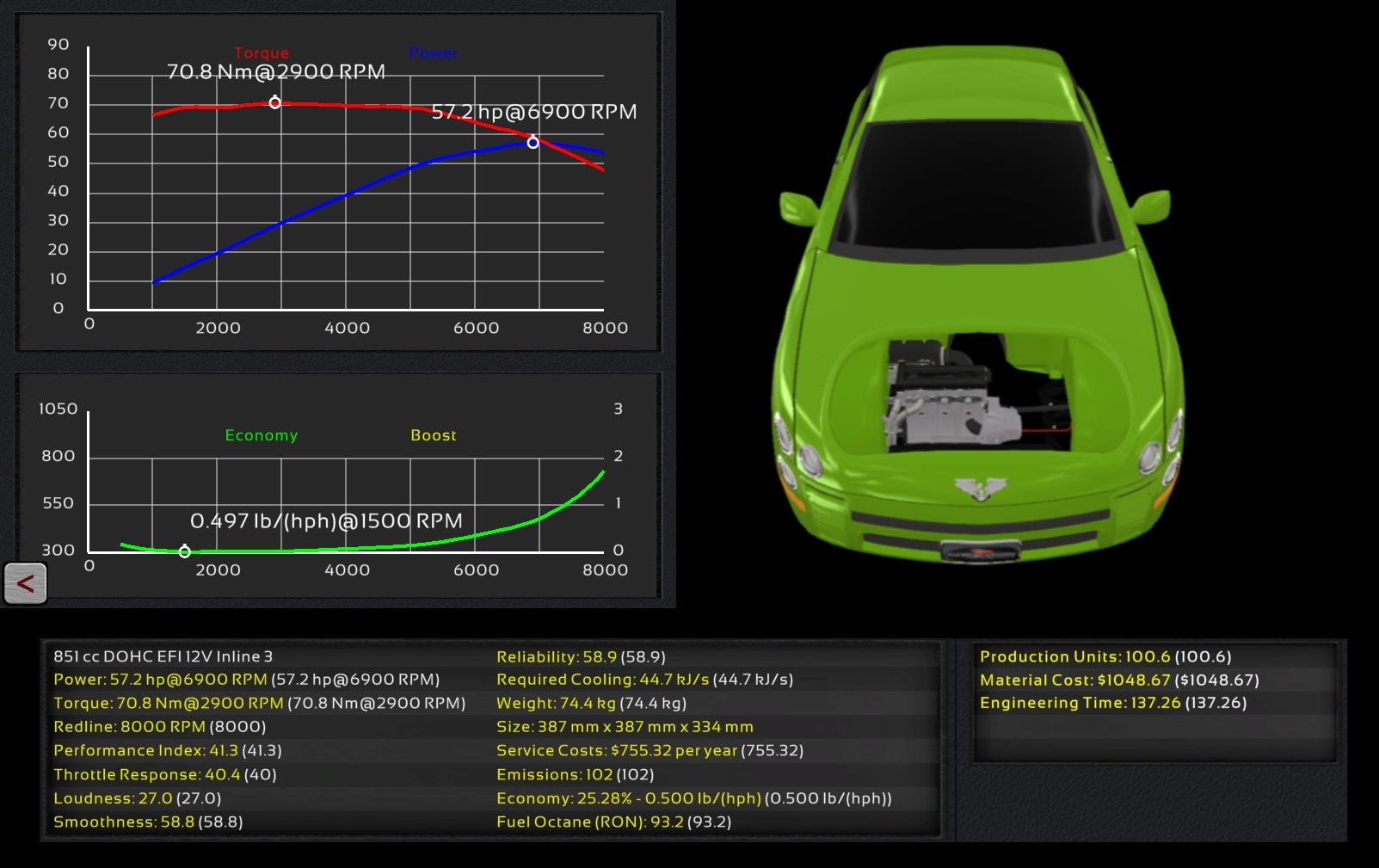Click the winged emblem on the car's nose
The width and height of the screenshot is (1379, 868).
tap(980, 489)
